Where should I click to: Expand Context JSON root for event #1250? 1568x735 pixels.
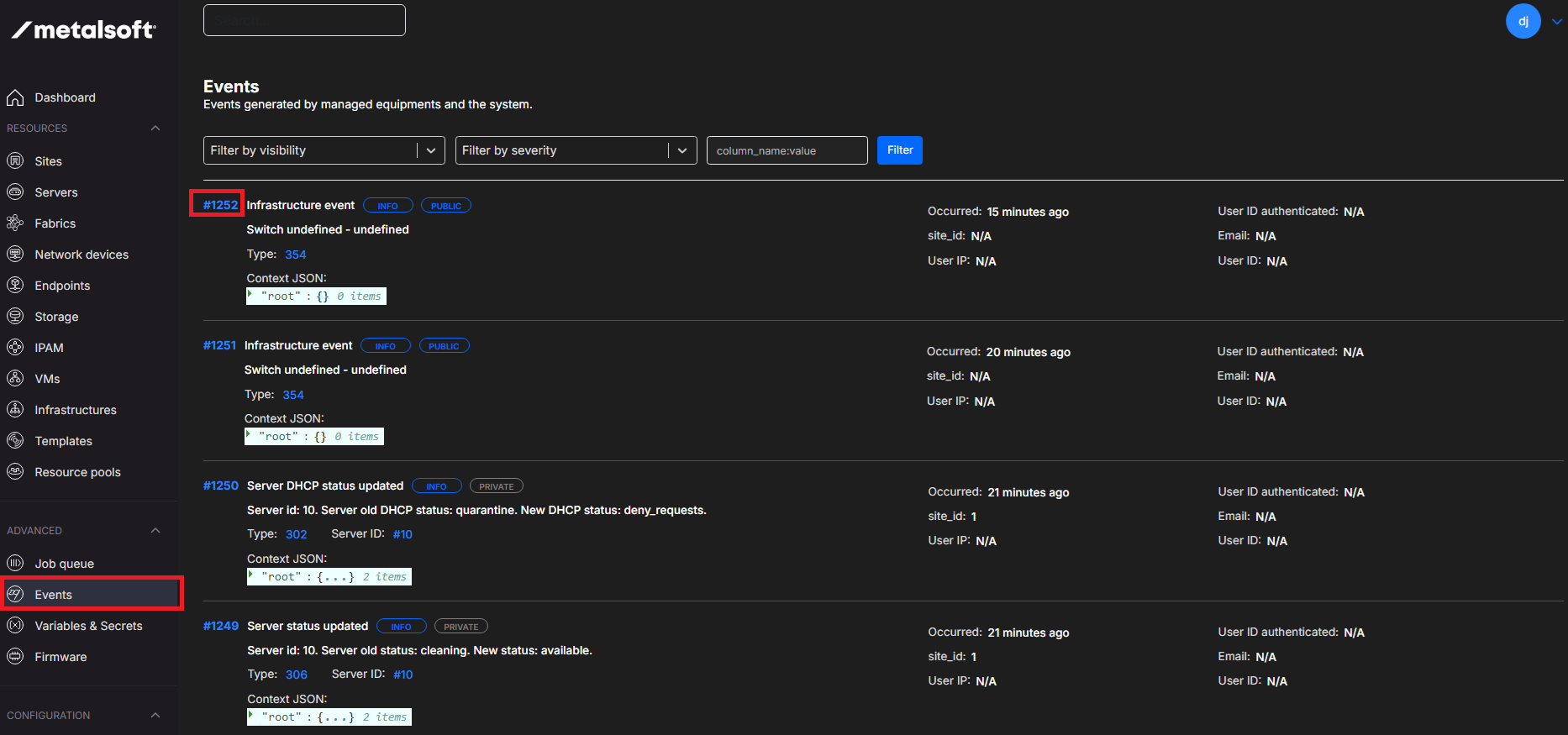point(251,575)
